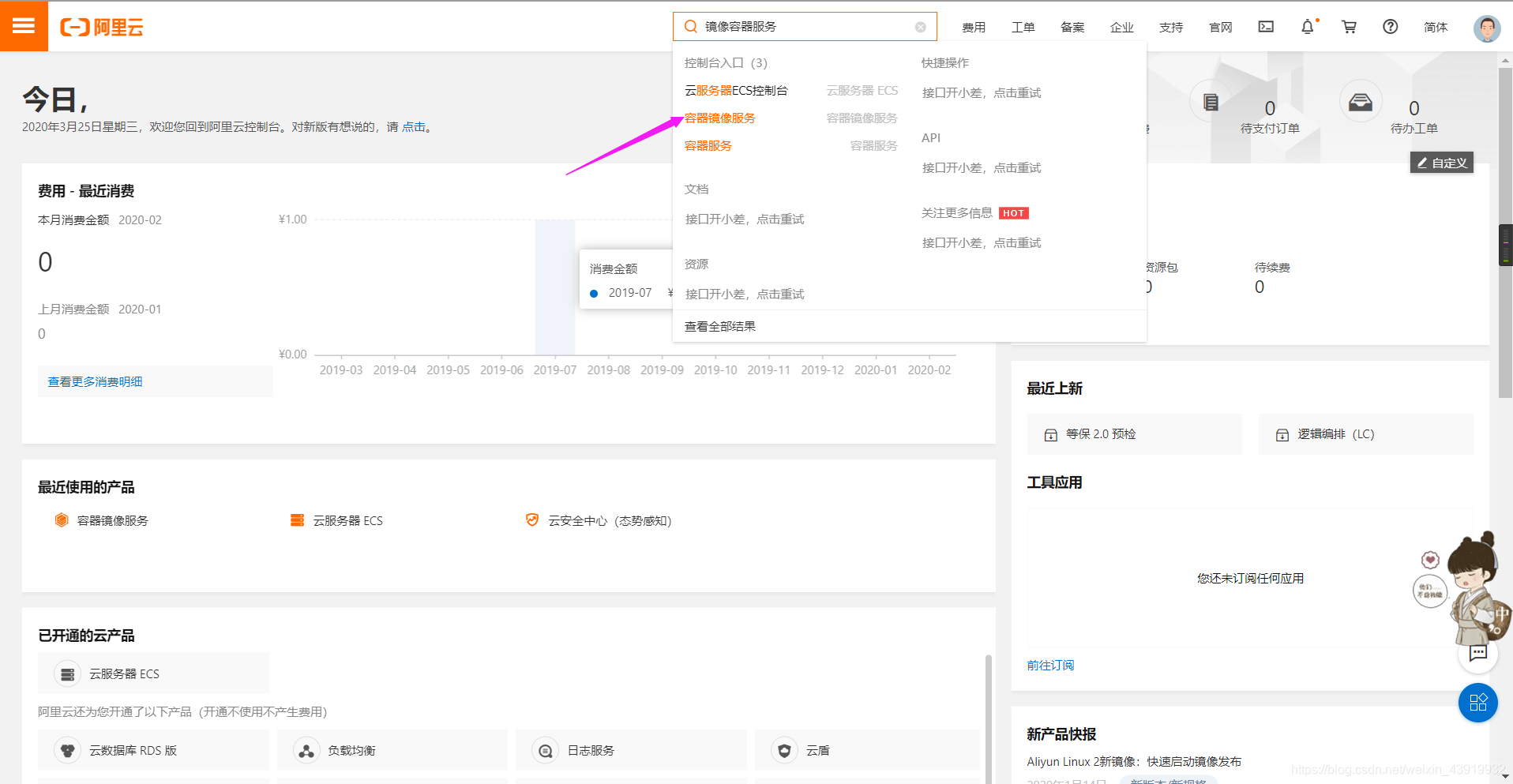Open 支持 in top menu
Image resolution: width=1513 pixels, height=784 pixels.
[1171, 27]
